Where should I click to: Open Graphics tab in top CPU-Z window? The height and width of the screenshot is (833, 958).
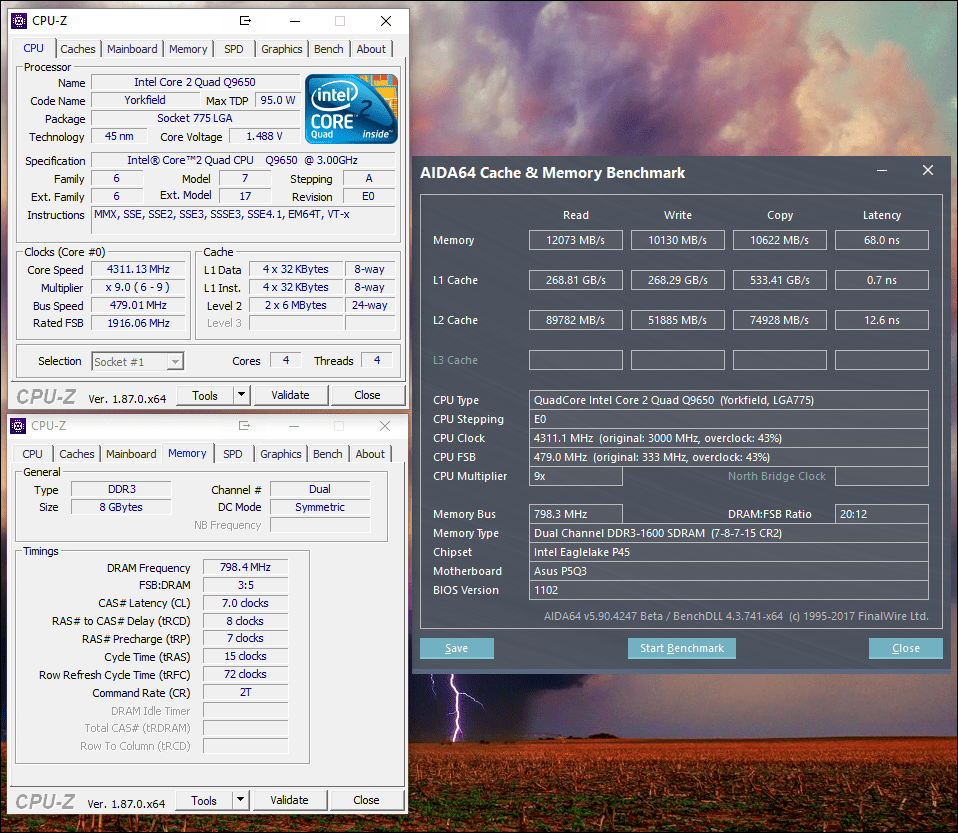[x=282, y=49]
